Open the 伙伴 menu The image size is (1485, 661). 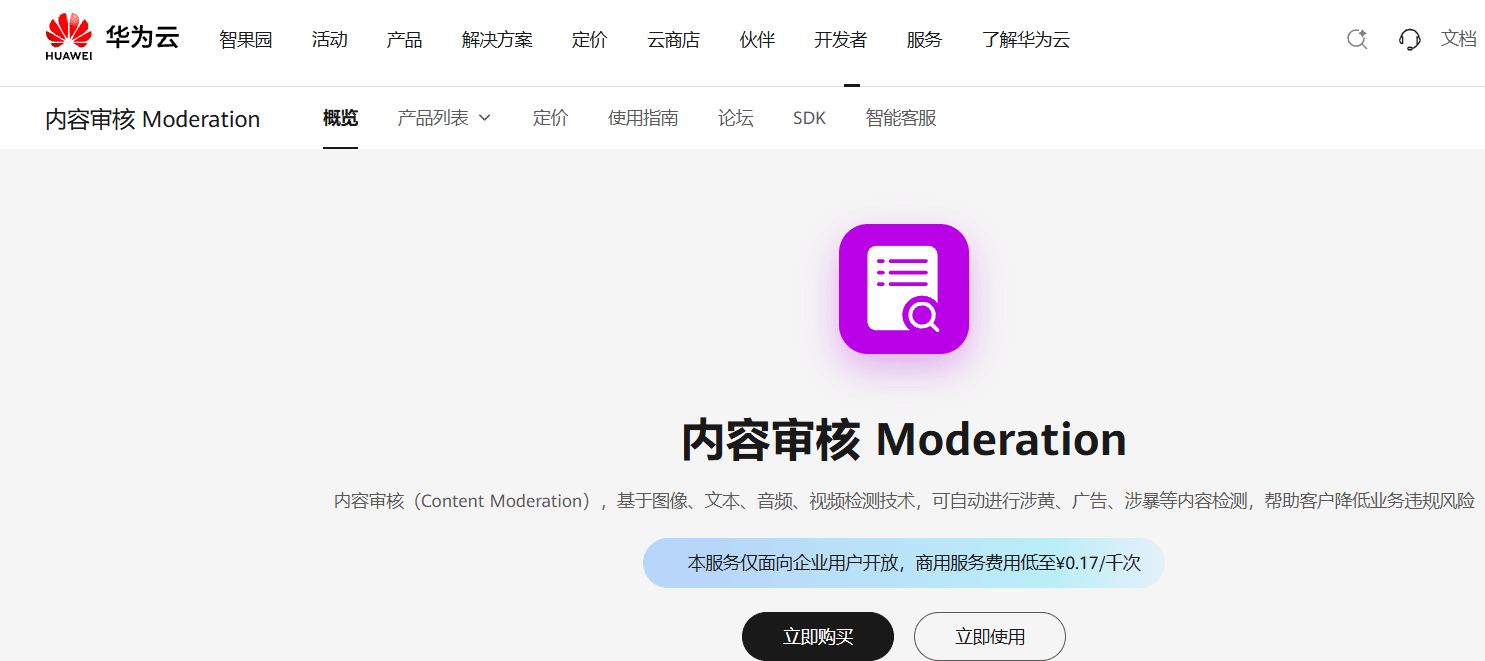[x=757, y=40]
